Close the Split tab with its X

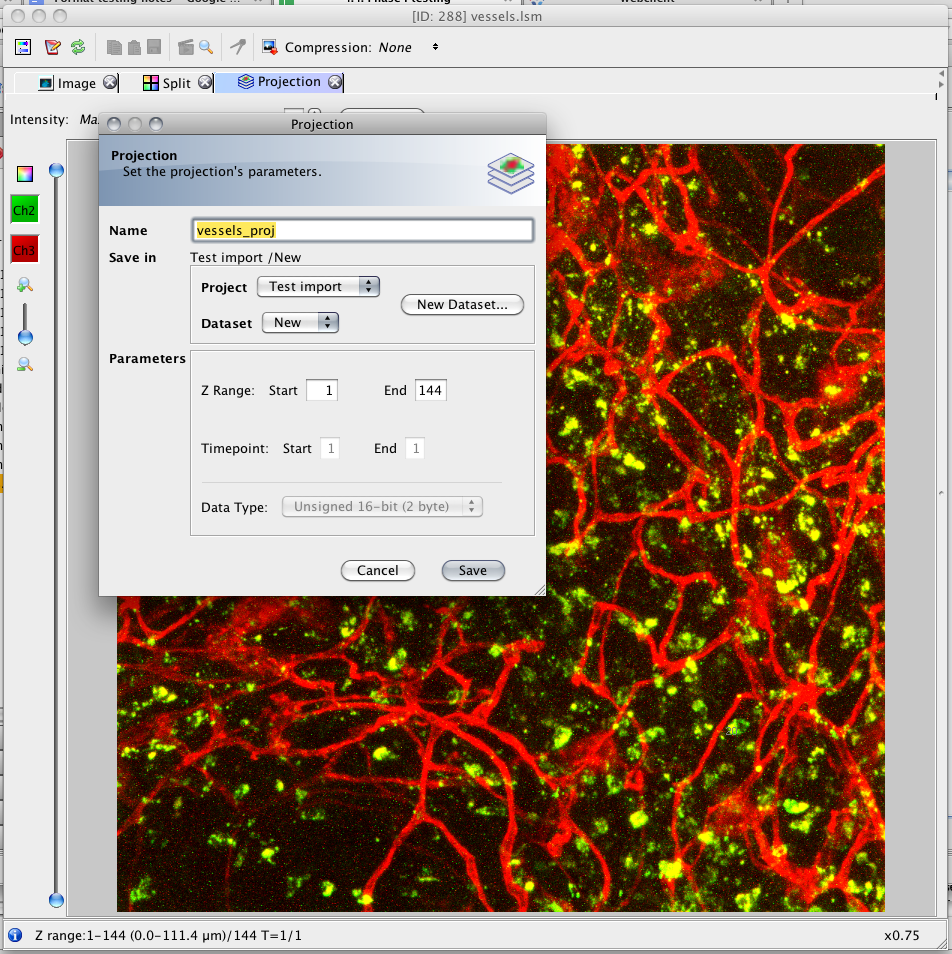(205, 82)
